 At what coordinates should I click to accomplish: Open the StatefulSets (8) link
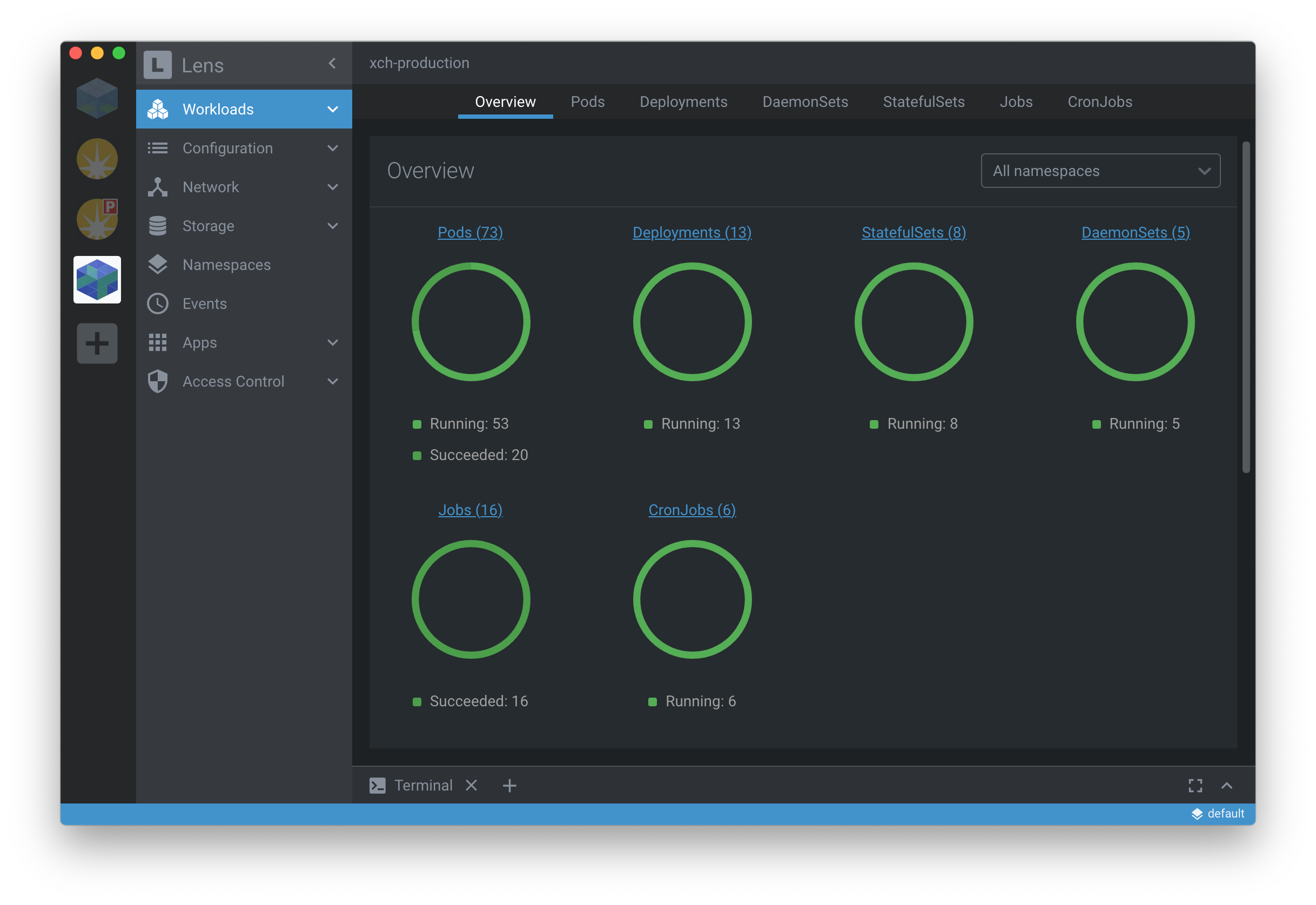914,233
